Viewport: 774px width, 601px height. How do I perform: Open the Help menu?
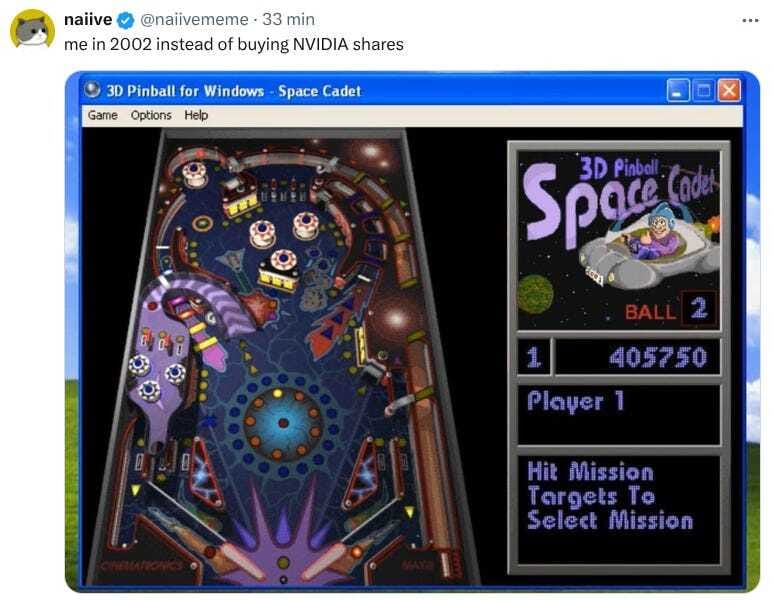196,115
